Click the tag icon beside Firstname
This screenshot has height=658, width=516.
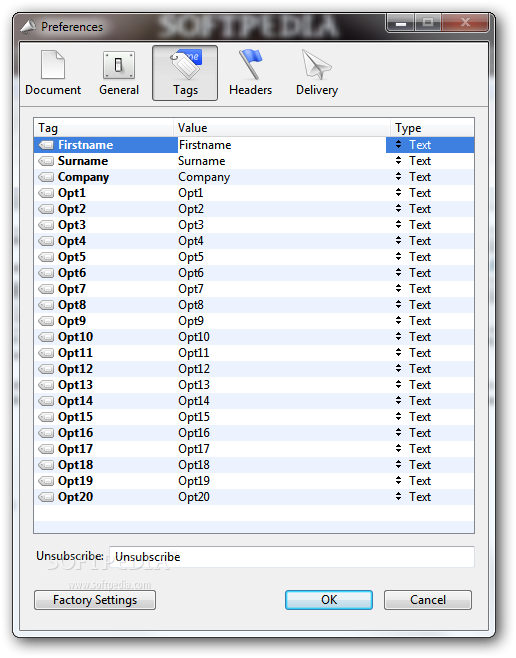click(46, 145)
